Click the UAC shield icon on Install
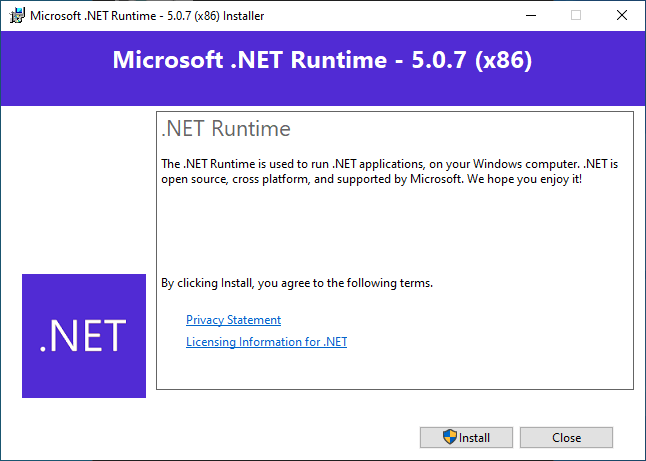 point(450,437)
